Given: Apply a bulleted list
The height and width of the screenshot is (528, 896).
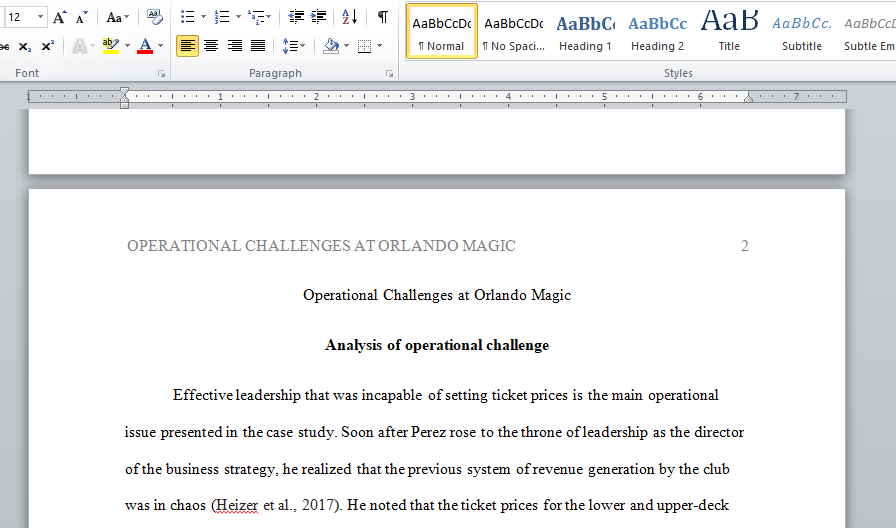Looking at the screenshot, I should tap(187, 17).
